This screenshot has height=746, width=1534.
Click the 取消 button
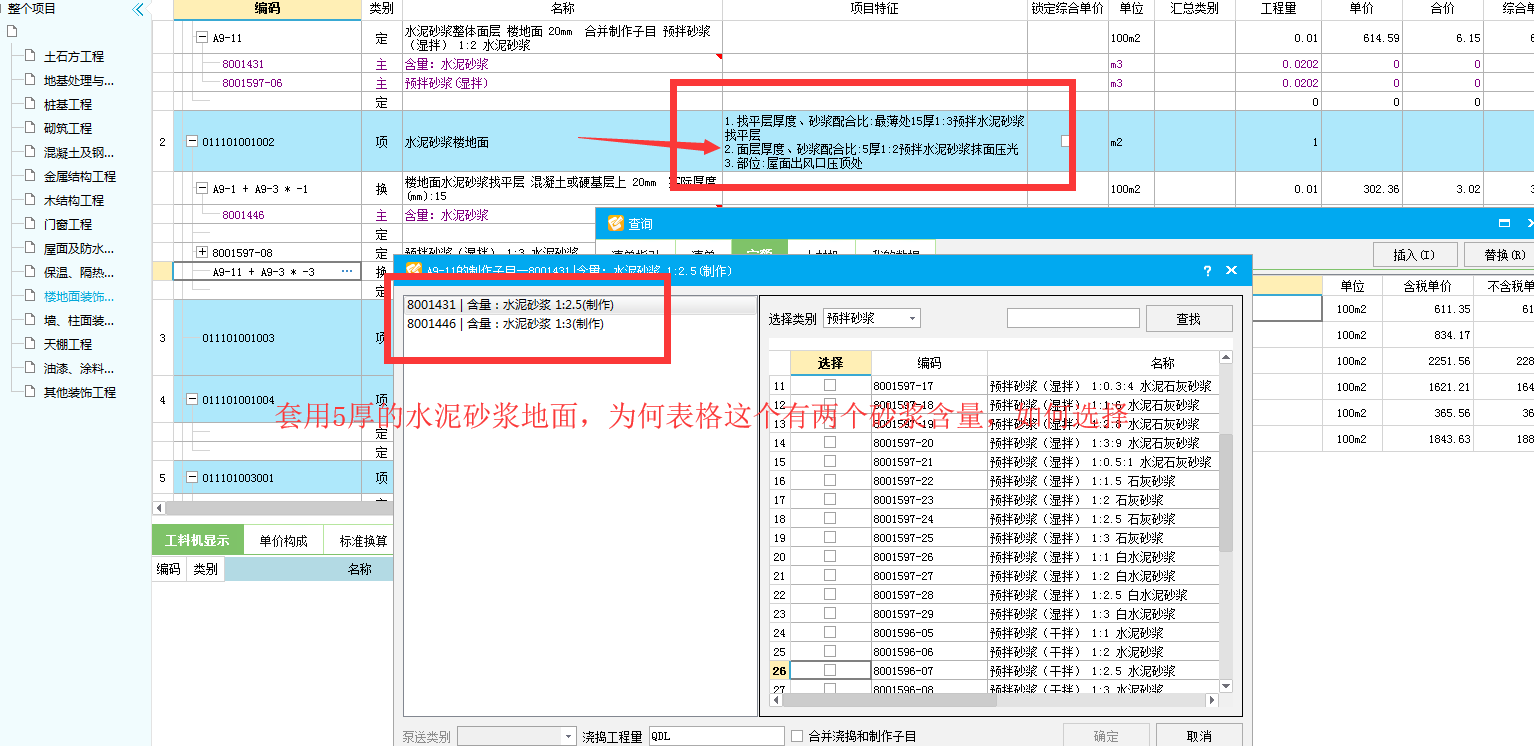(x=1199, y=736)
